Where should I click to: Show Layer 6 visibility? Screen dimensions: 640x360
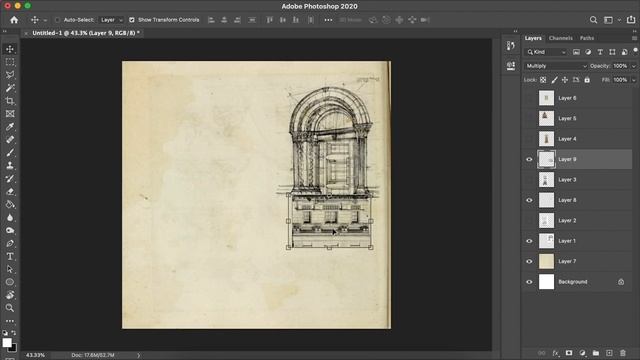click(529, 98)
